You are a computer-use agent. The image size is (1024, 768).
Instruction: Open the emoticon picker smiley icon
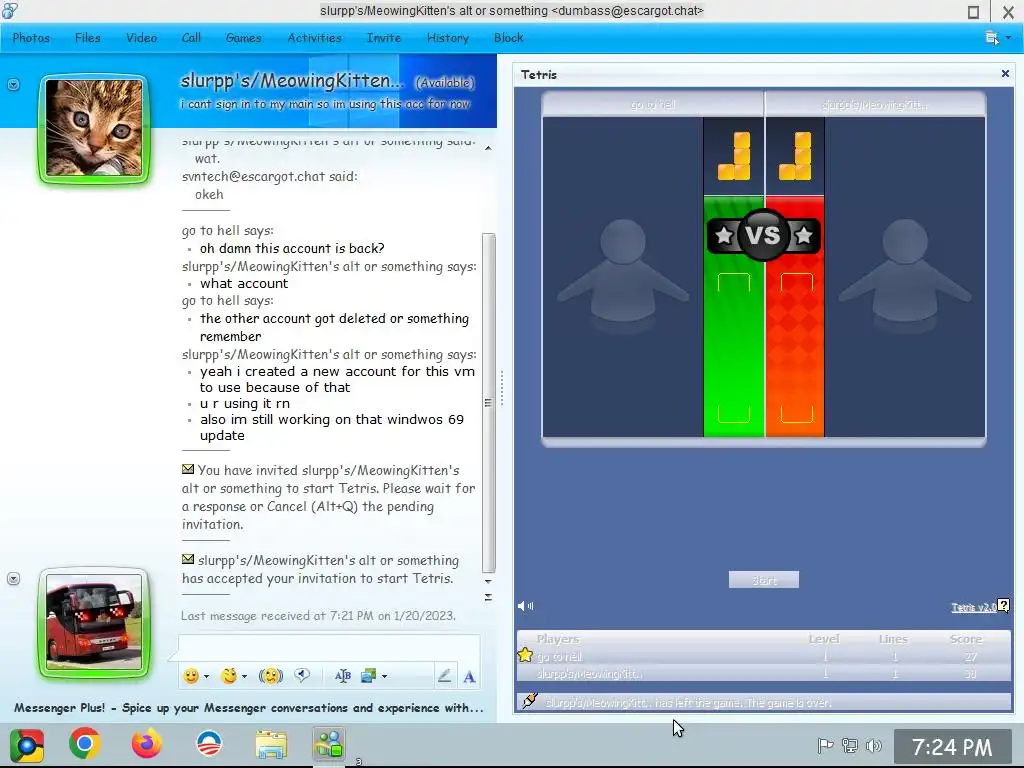[x=191, y=676]
